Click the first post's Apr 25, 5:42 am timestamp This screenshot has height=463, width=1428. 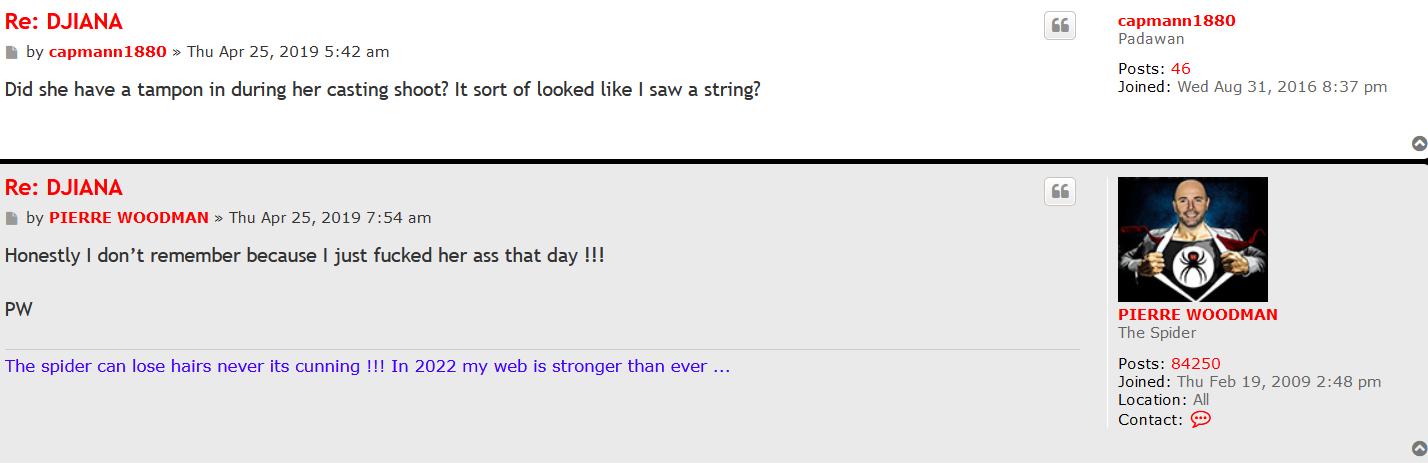[x=288, y=51]
